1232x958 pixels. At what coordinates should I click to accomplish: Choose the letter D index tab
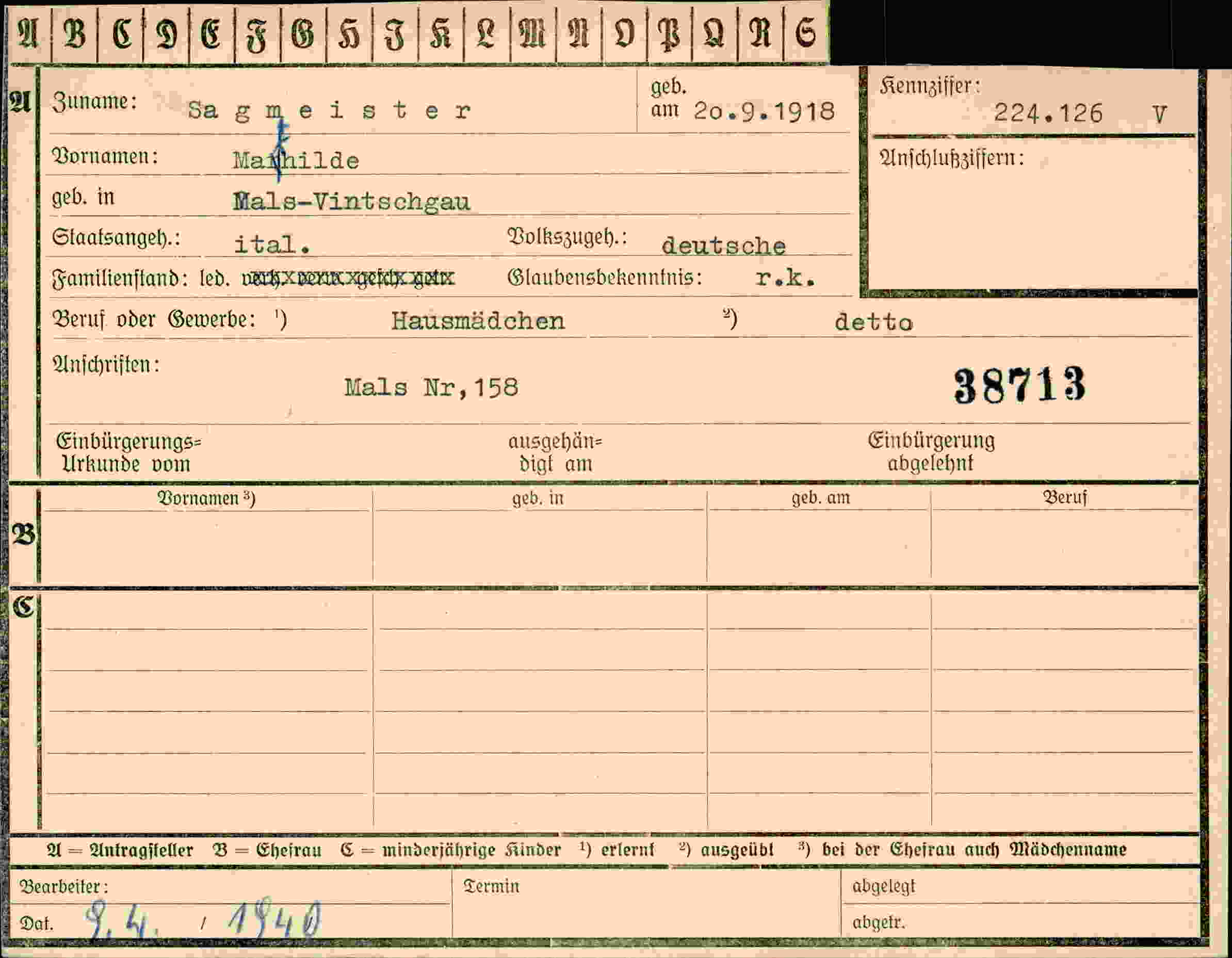(x=167, y=34)
